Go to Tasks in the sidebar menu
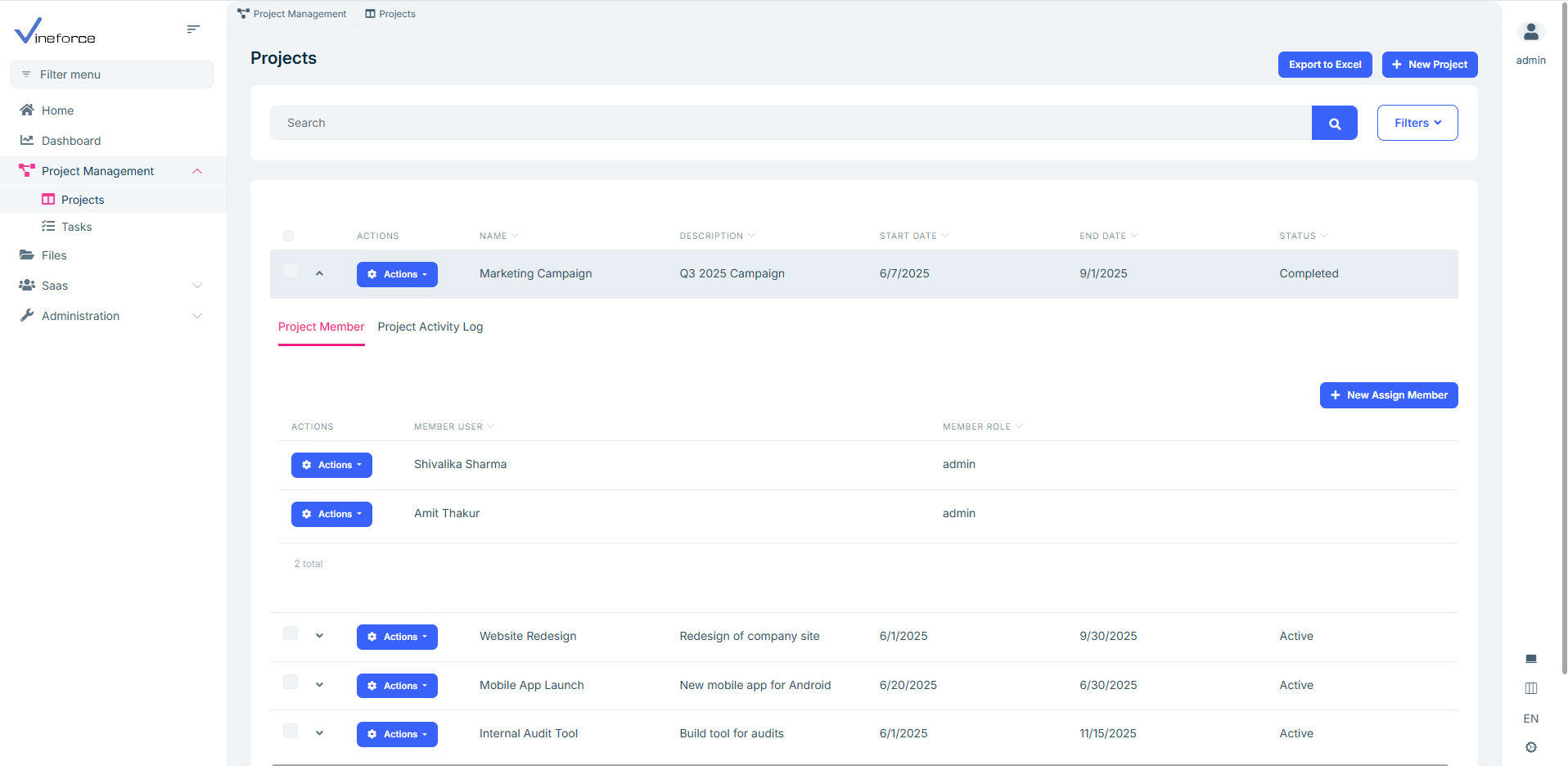Screen dimensions: 1568x766 pyautogui.click(x=76, y=227)
